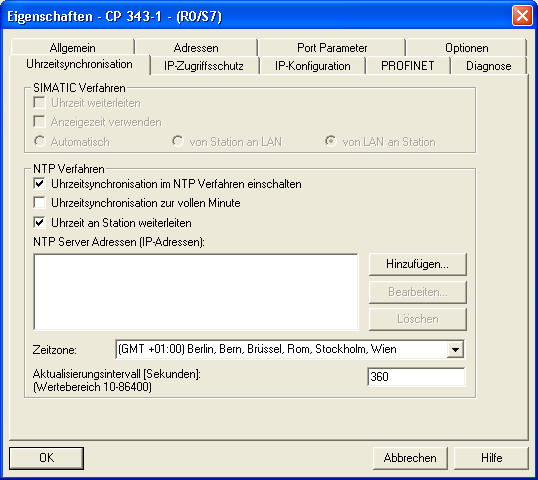Focus the Aktualisierungsintervall input field
This screenshot has width=538, height=480.
click(x=416, y=377)
